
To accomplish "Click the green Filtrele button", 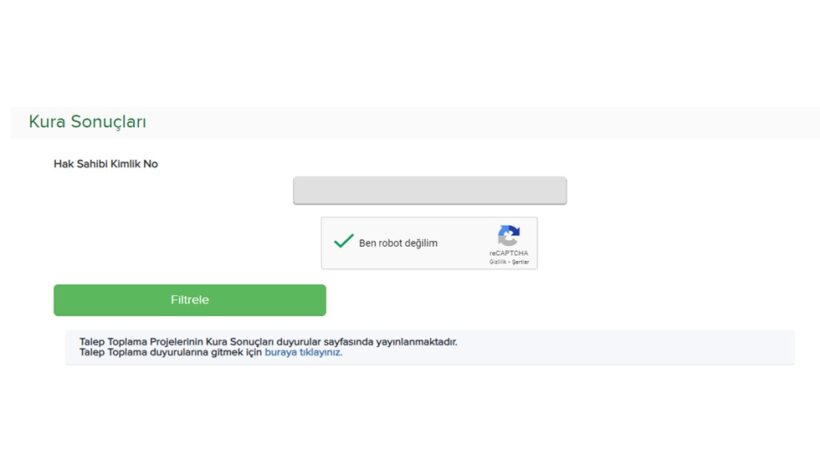I will click(x=190, y=300).
